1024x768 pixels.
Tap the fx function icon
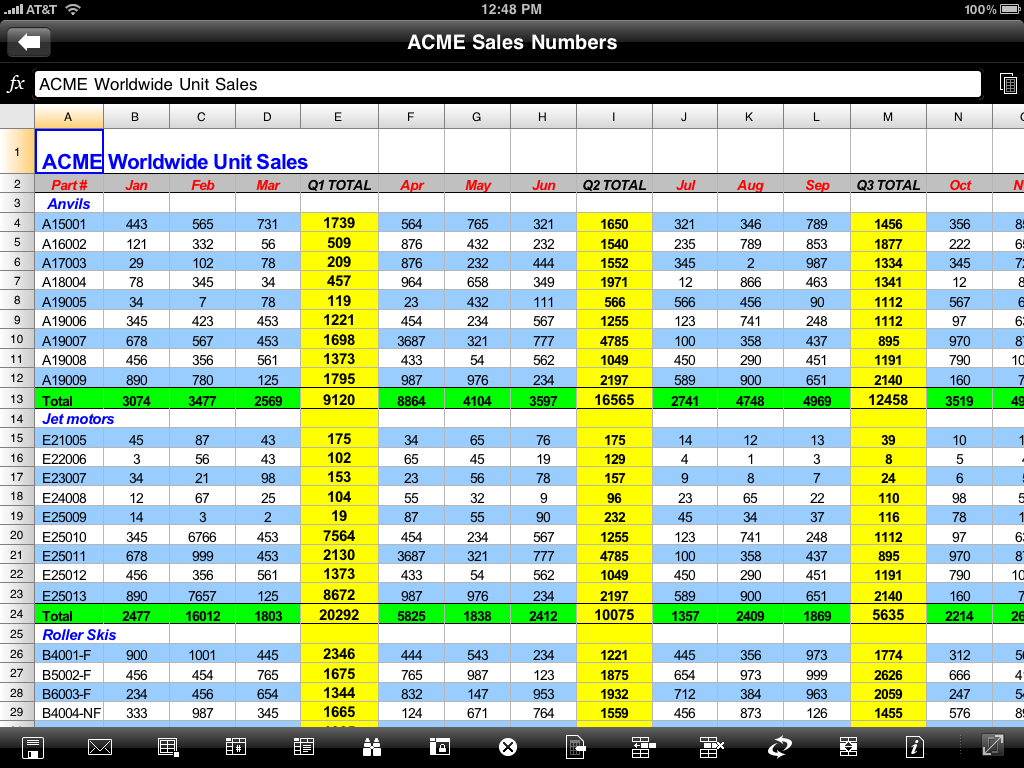point(15,84)
